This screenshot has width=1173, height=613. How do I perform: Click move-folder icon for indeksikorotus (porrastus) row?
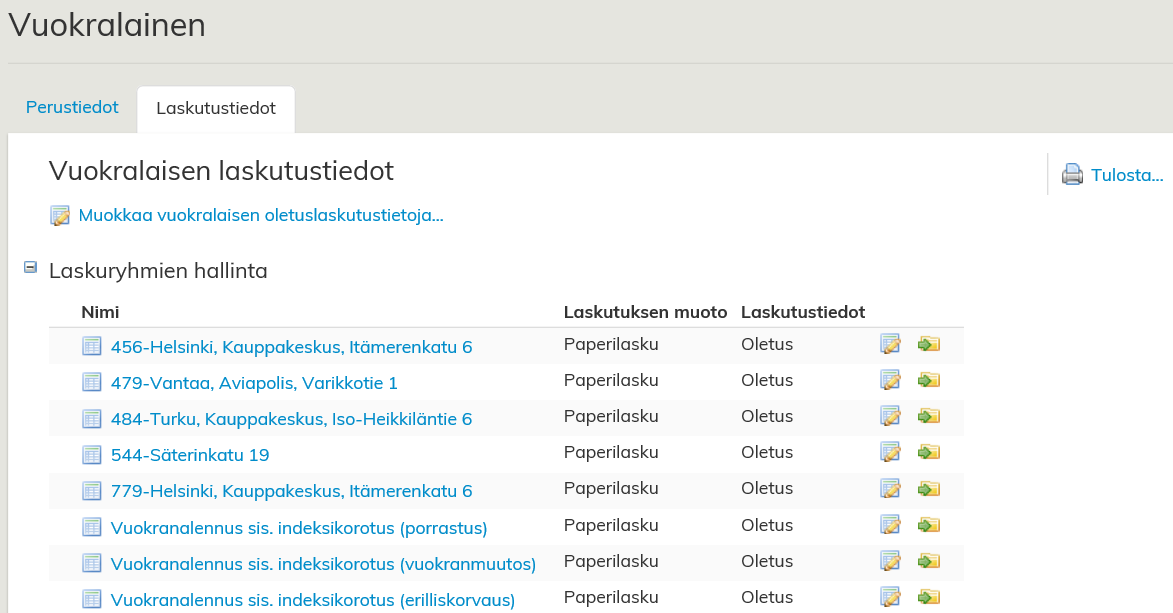[928, 525]
